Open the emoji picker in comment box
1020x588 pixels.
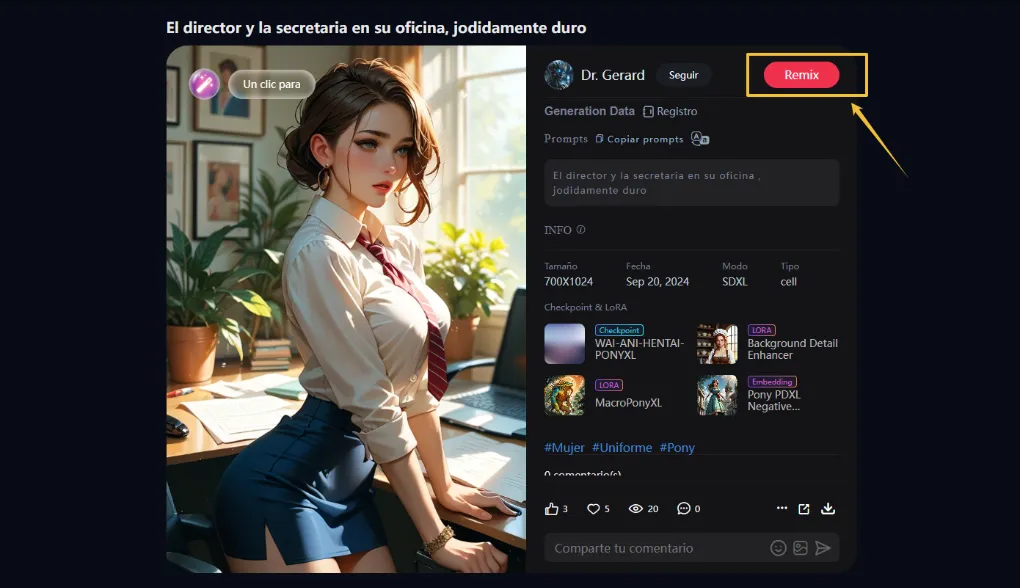point(778,548)
